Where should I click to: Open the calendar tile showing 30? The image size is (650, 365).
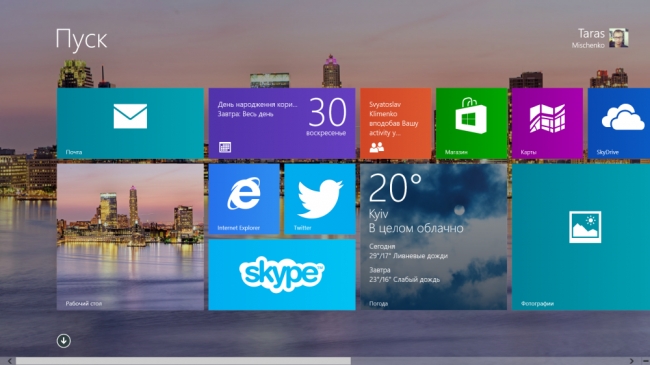[282, 123]
